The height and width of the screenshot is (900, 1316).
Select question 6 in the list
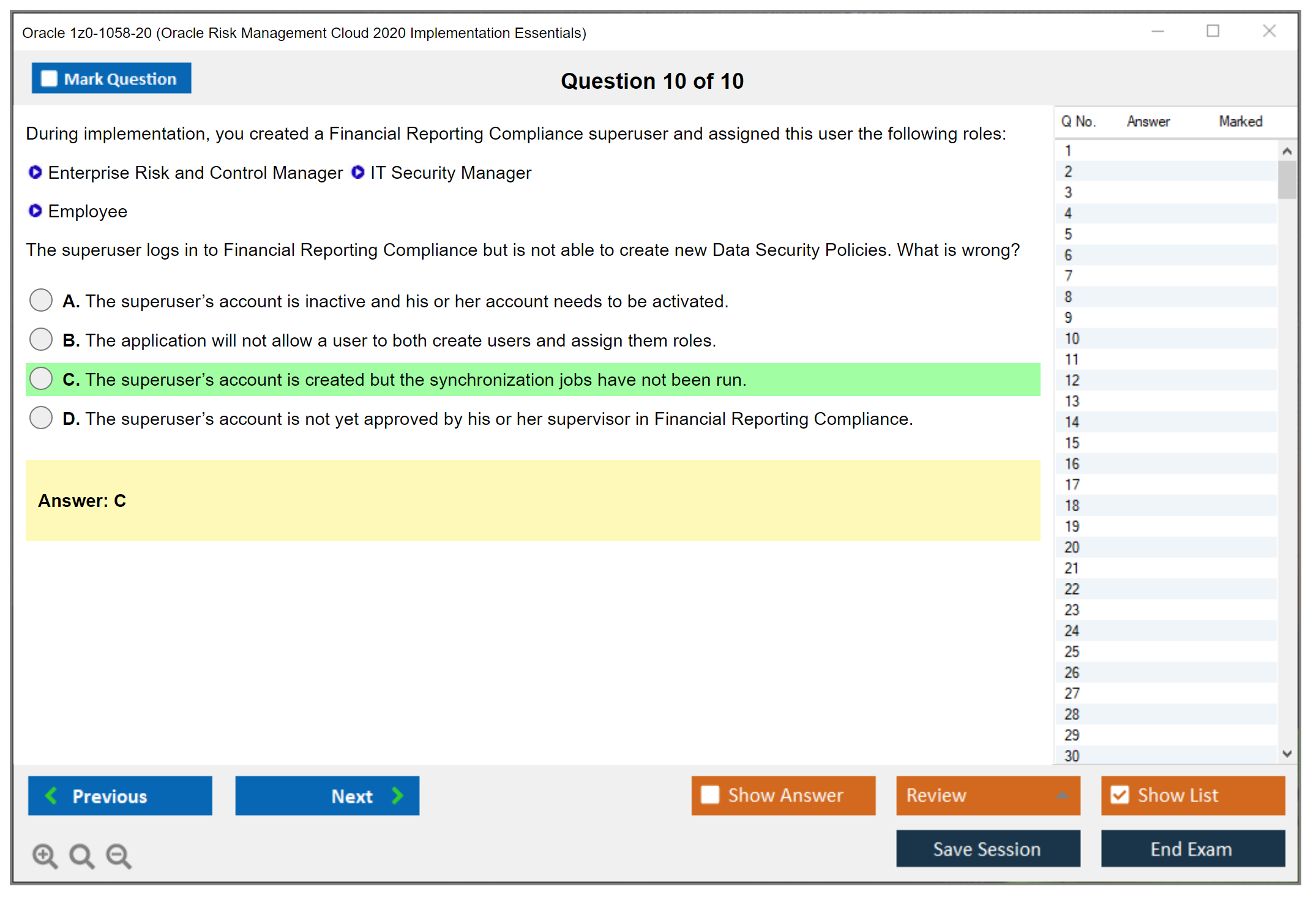point(1166,255)
